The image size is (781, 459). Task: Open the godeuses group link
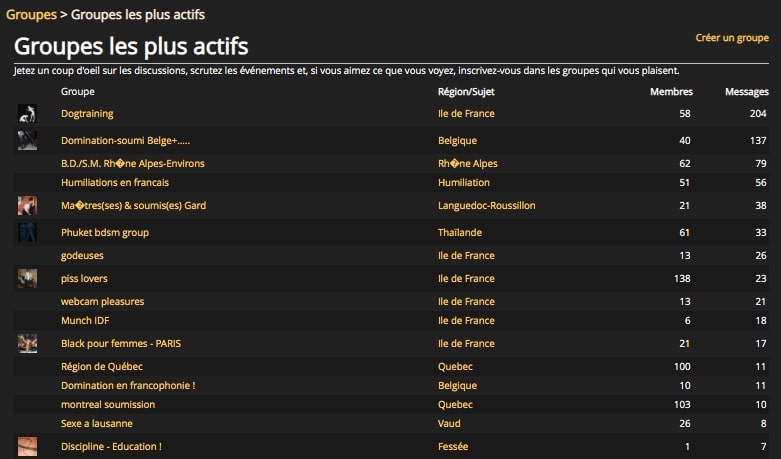82,256
